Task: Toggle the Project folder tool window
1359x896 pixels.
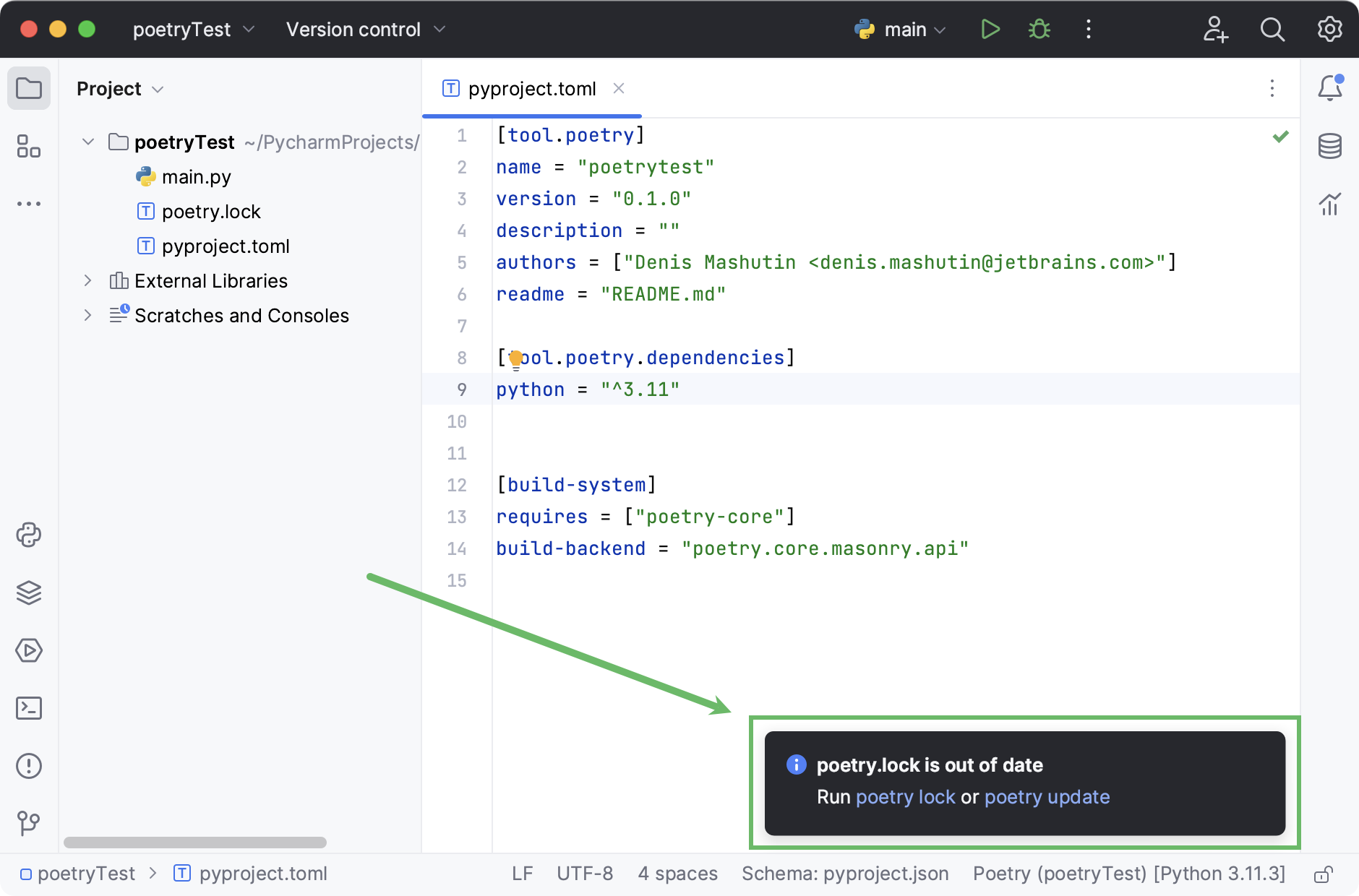Action: pos(29,88)
